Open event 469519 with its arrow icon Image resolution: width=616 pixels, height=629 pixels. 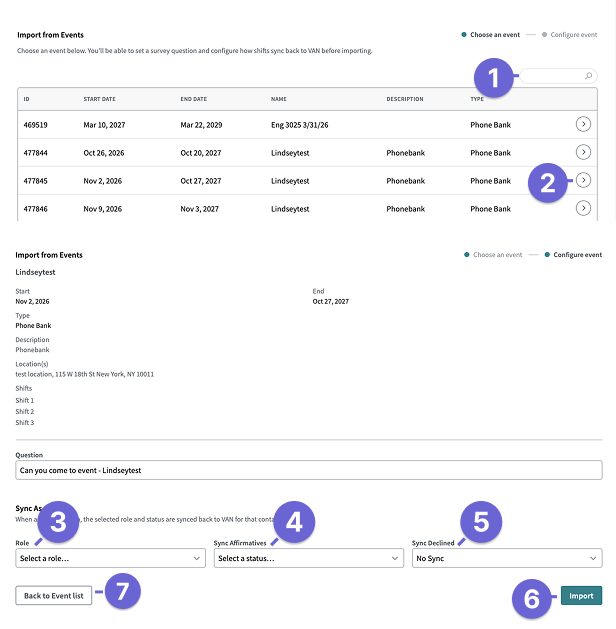[583, 124]
